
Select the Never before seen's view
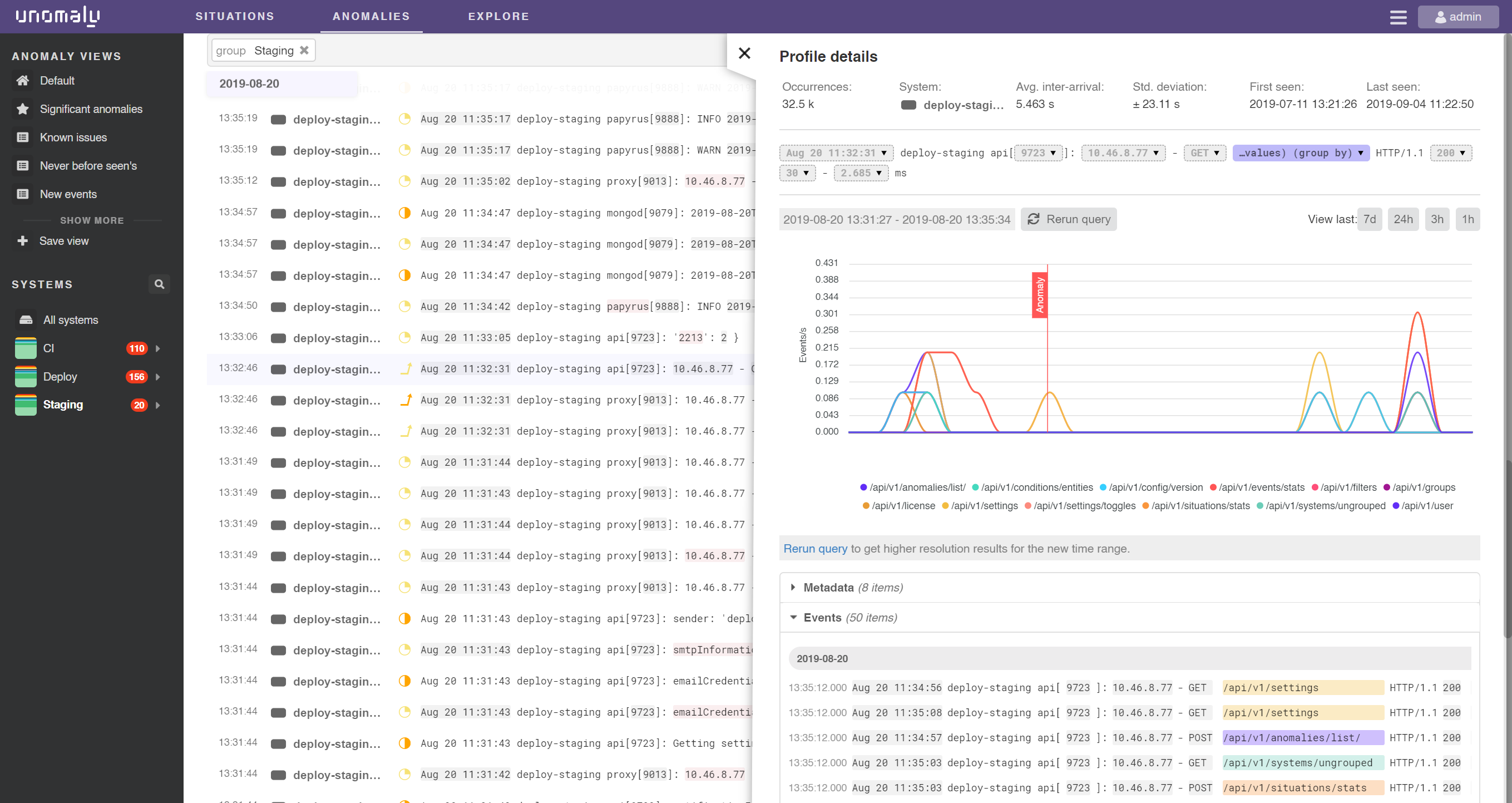point(88,166)
